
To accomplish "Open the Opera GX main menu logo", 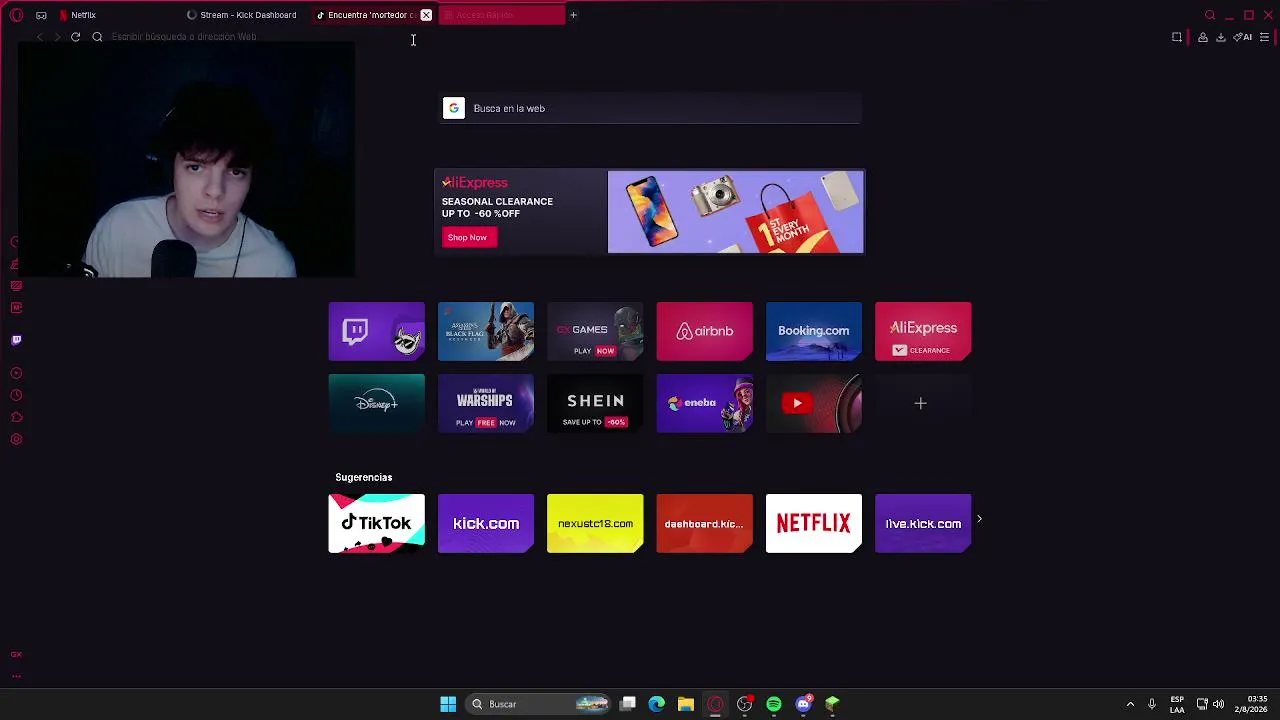I will pos(16,15).
